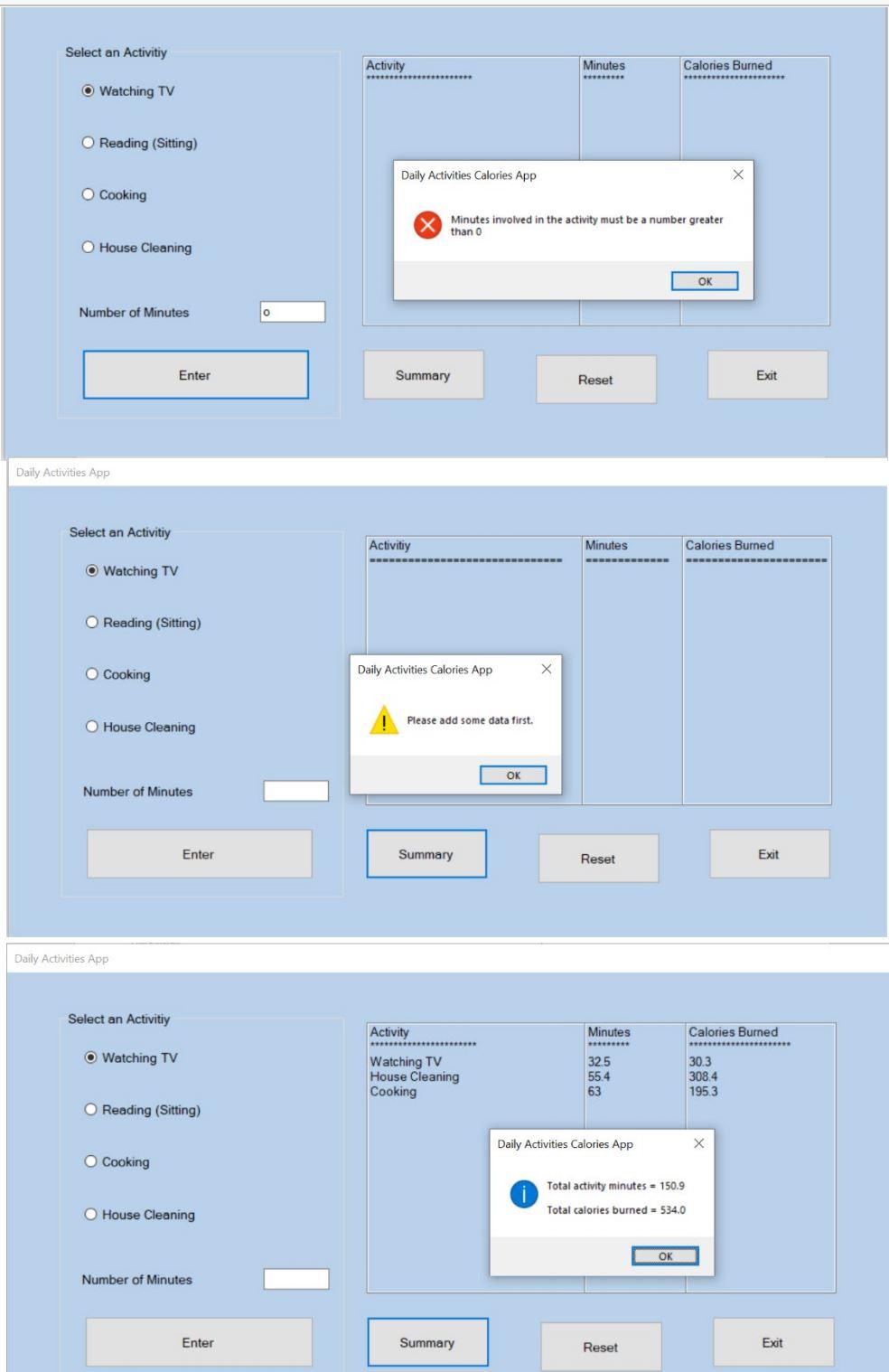
Task: Click Reset button in the error-dialog window
Action: 596,380
